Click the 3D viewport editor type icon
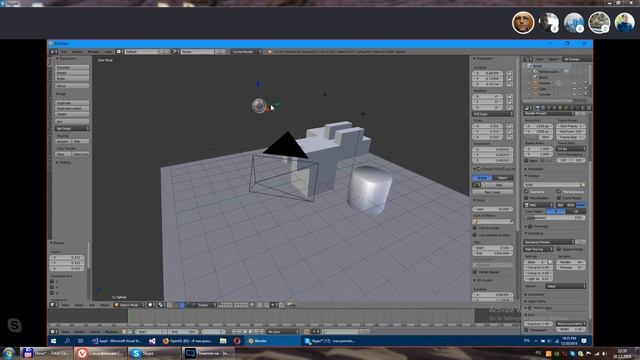 pyautogui.click(x=53, y=304)
